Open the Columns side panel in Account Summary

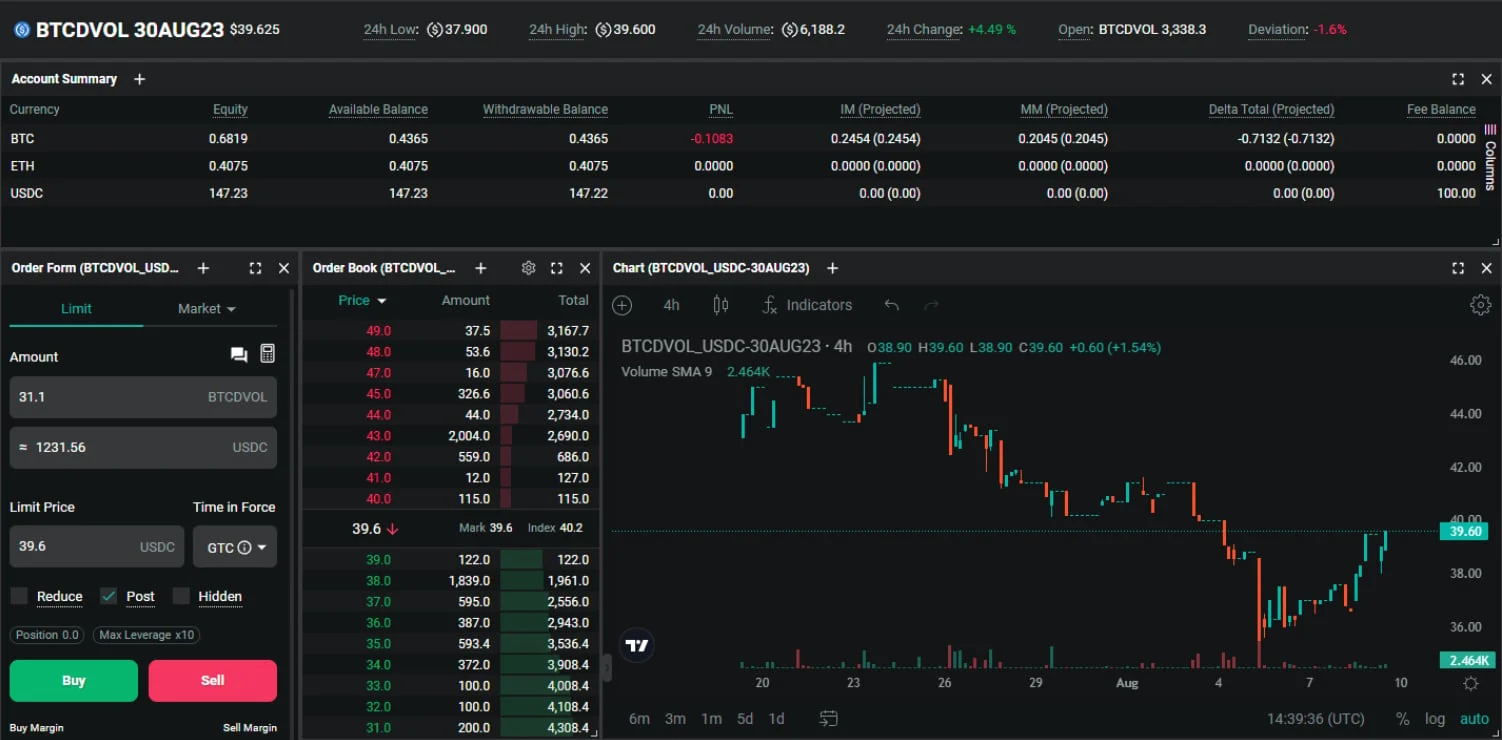pyautogui.click(x=1490, y=158)
